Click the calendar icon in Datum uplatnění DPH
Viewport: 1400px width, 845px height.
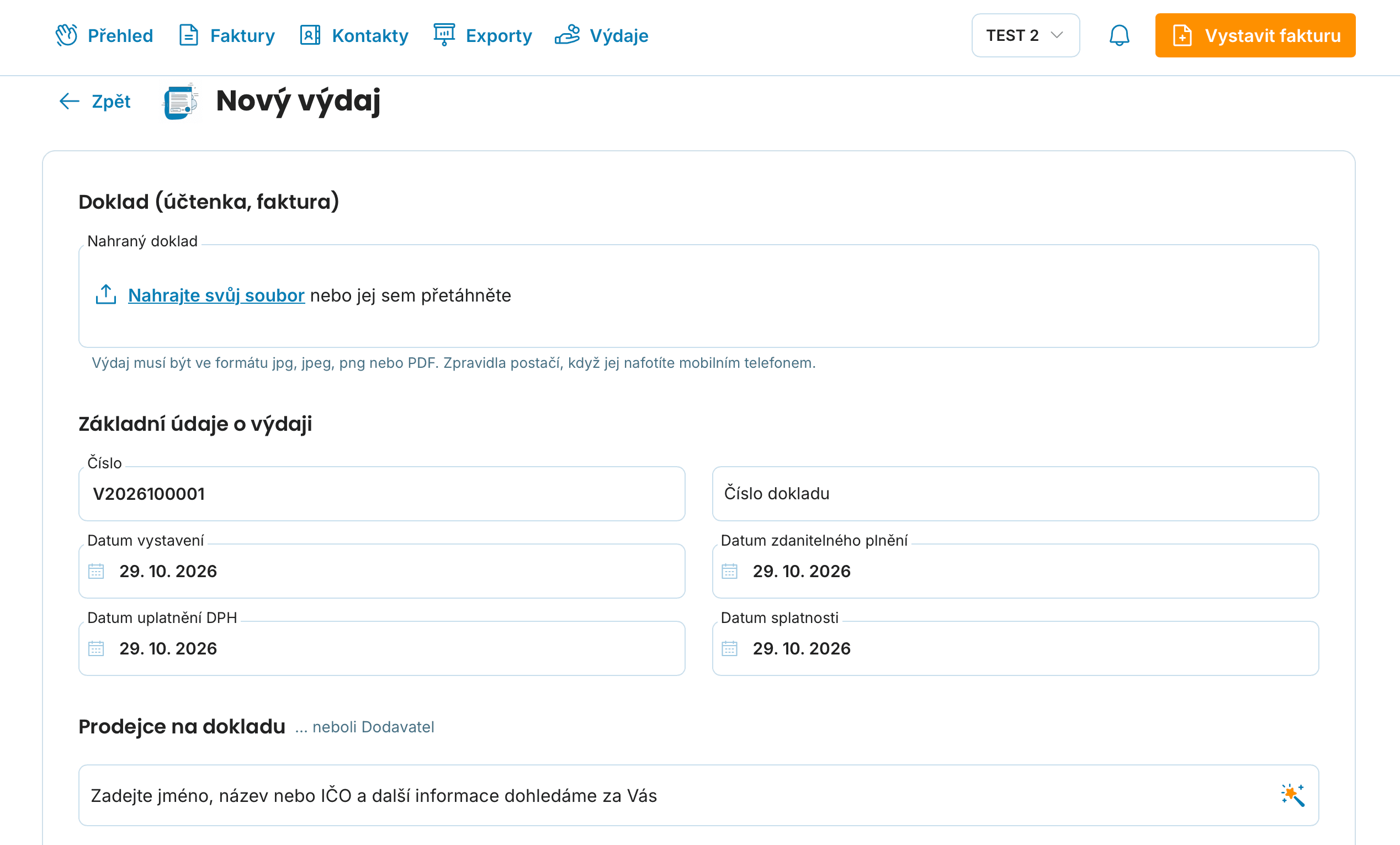coord(96,648)
